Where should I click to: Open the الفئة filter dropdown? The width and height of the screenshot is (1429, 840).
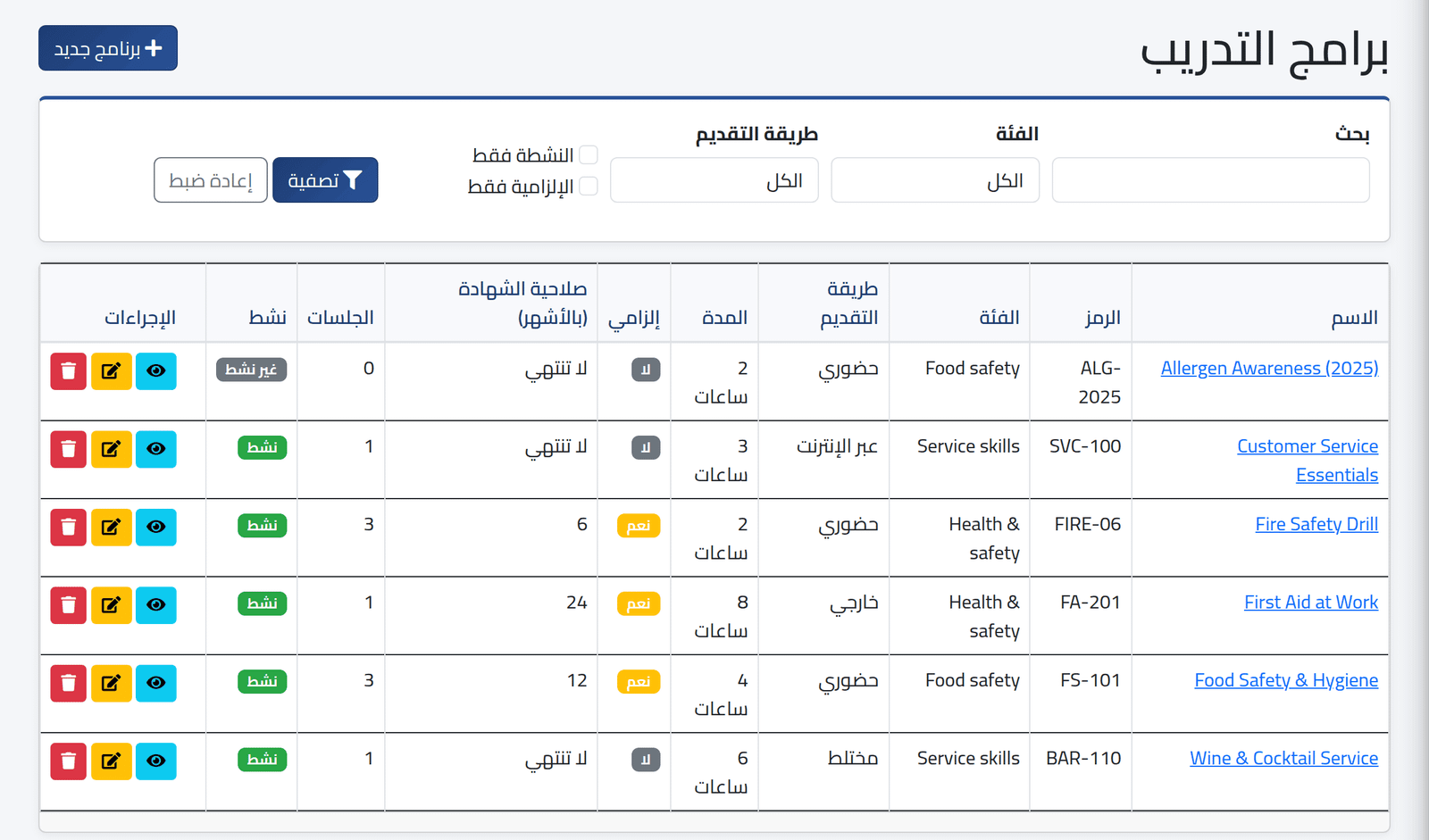(935, 180)
